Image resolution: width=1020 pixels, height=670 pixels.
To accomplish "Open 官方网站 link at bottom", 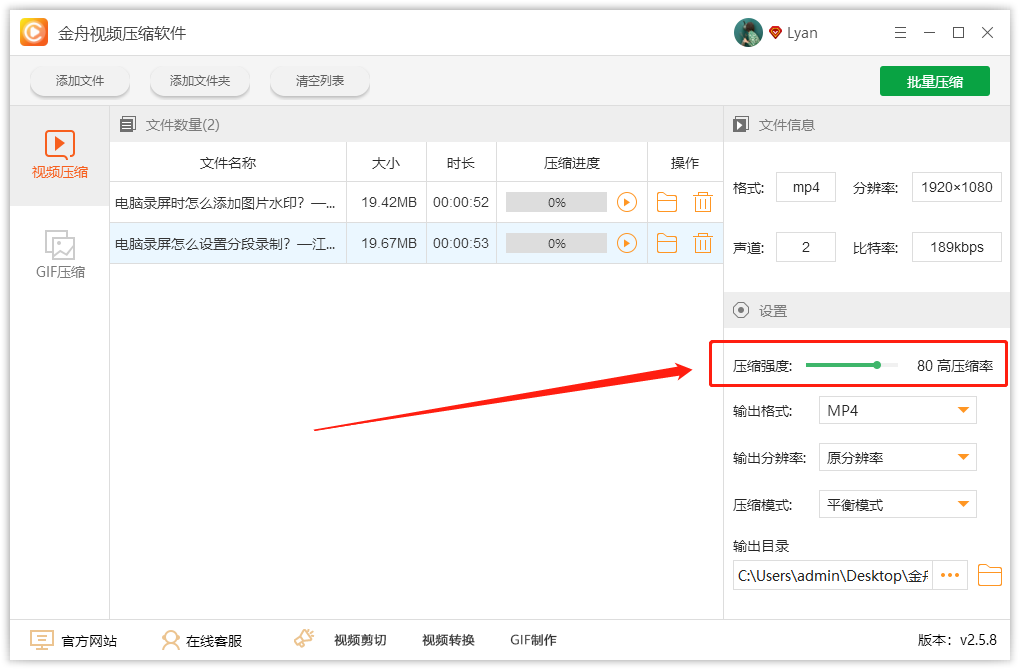I will (x=74, y=640).
